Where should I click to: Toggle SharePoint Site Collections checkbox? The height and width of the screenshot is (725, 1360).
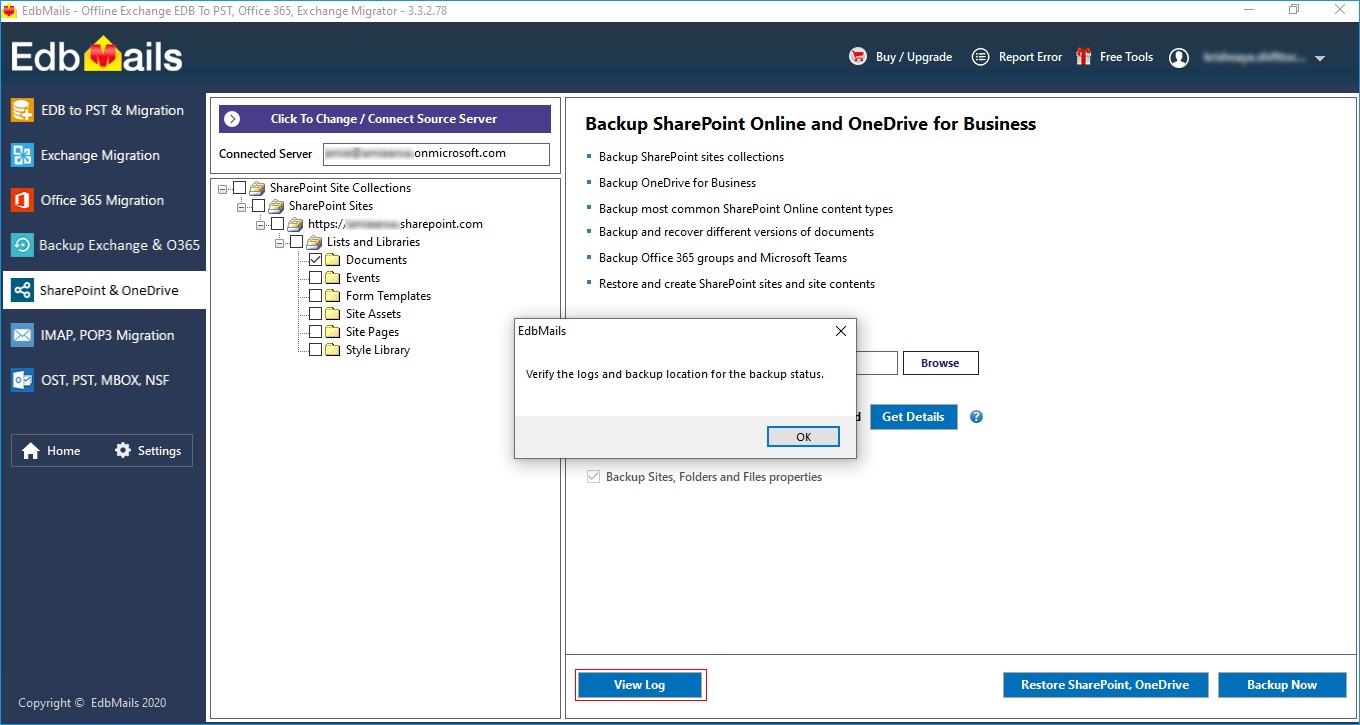point(239,188)
